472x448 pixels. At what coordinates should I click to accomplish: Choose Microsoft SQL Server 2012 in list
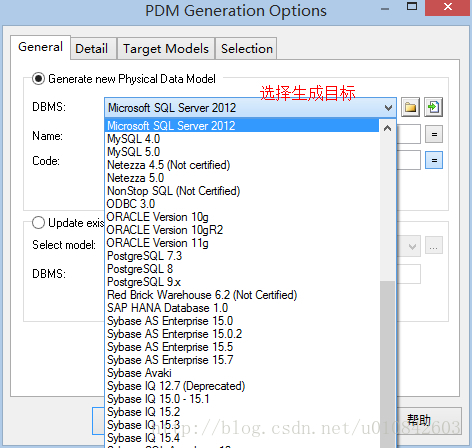click(x=242, y=126)
